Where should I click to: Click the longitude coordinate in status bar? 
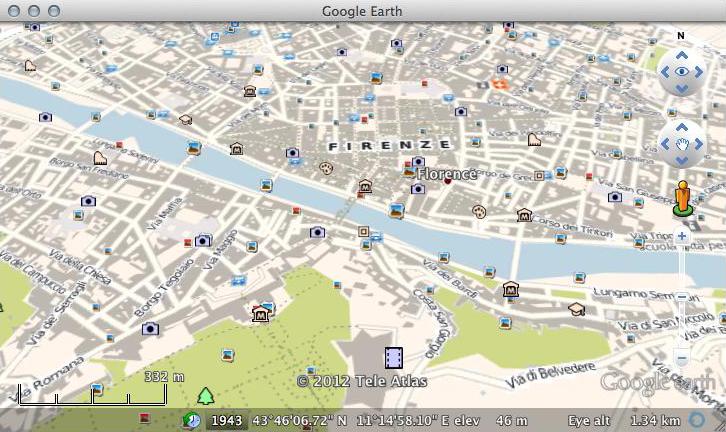point(403,420)
